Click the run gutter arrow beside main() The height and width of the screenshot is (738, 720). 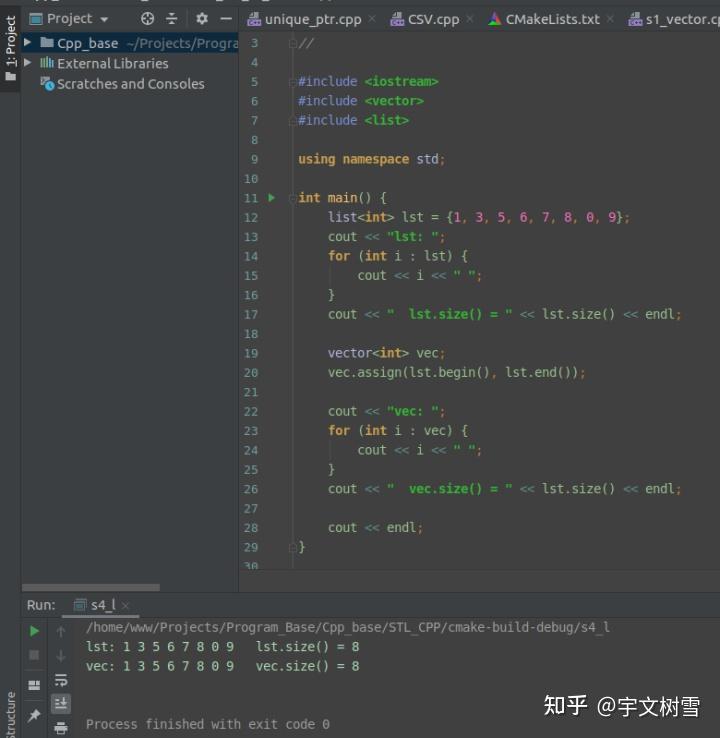tap(272, 198)
